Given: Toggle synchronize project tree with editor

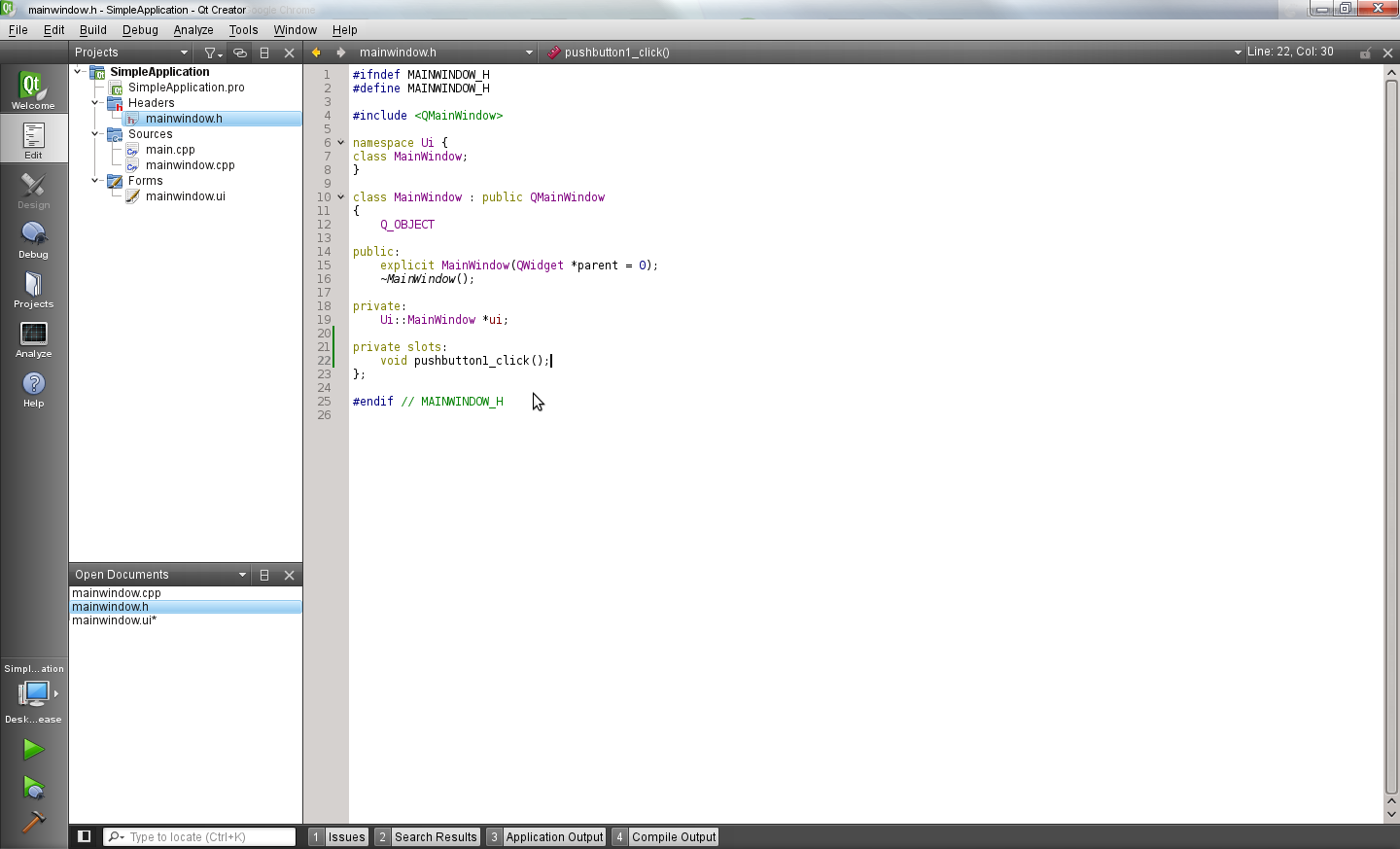Looking at the screenshot, I should (239, 53).
